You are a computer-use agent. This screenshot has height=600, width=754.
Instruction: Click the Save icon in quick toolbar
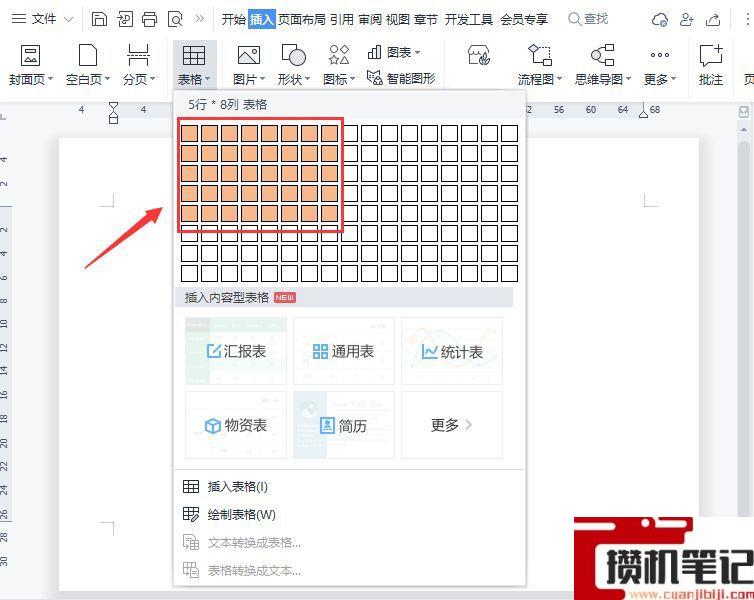pyautogui.click(x=99, y=19)
